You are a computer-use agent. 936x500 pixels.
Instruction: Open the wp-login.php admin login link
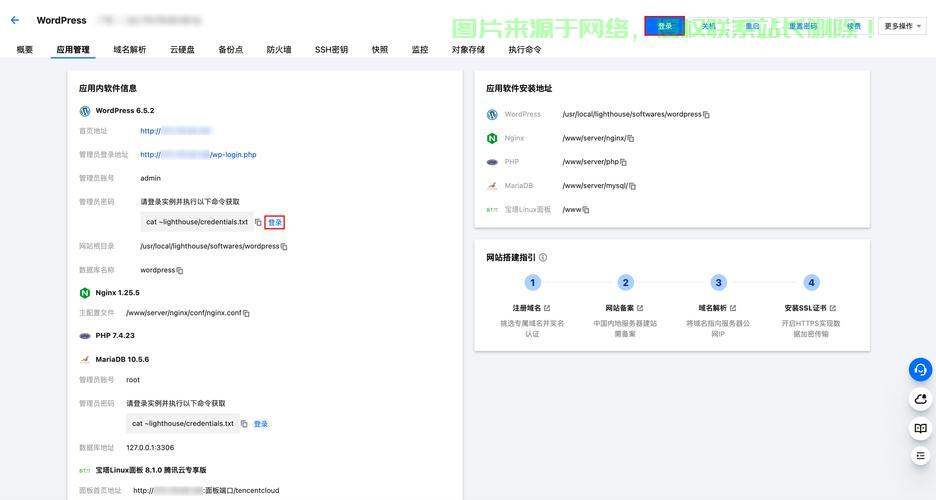198,155
